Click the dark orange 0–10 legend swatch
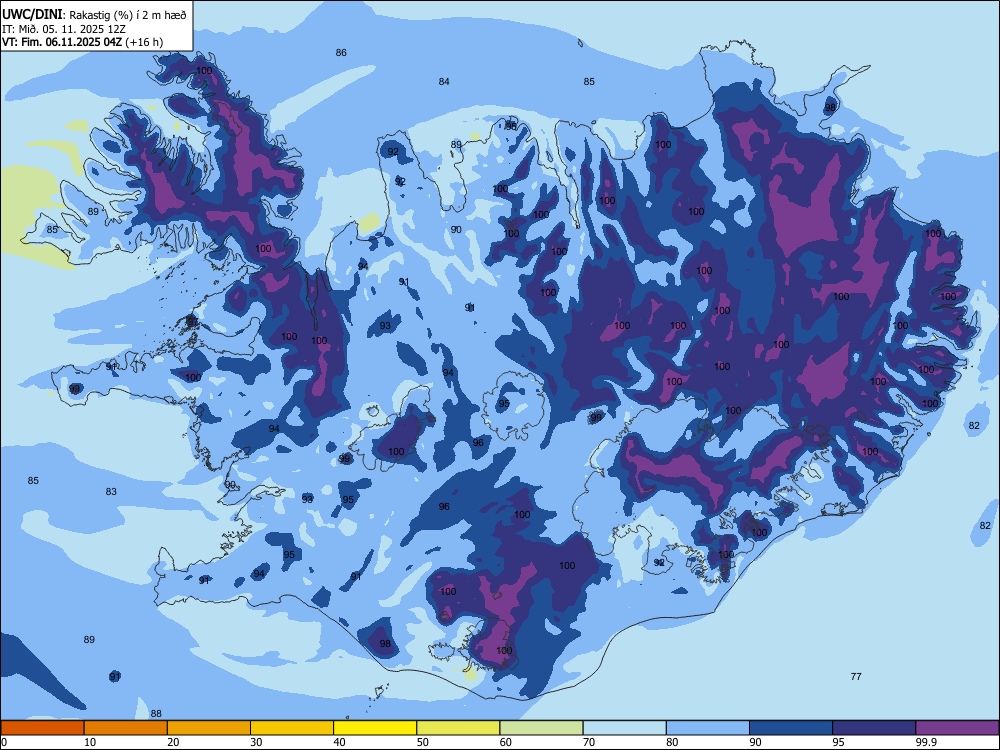 (x=42, y=728)
